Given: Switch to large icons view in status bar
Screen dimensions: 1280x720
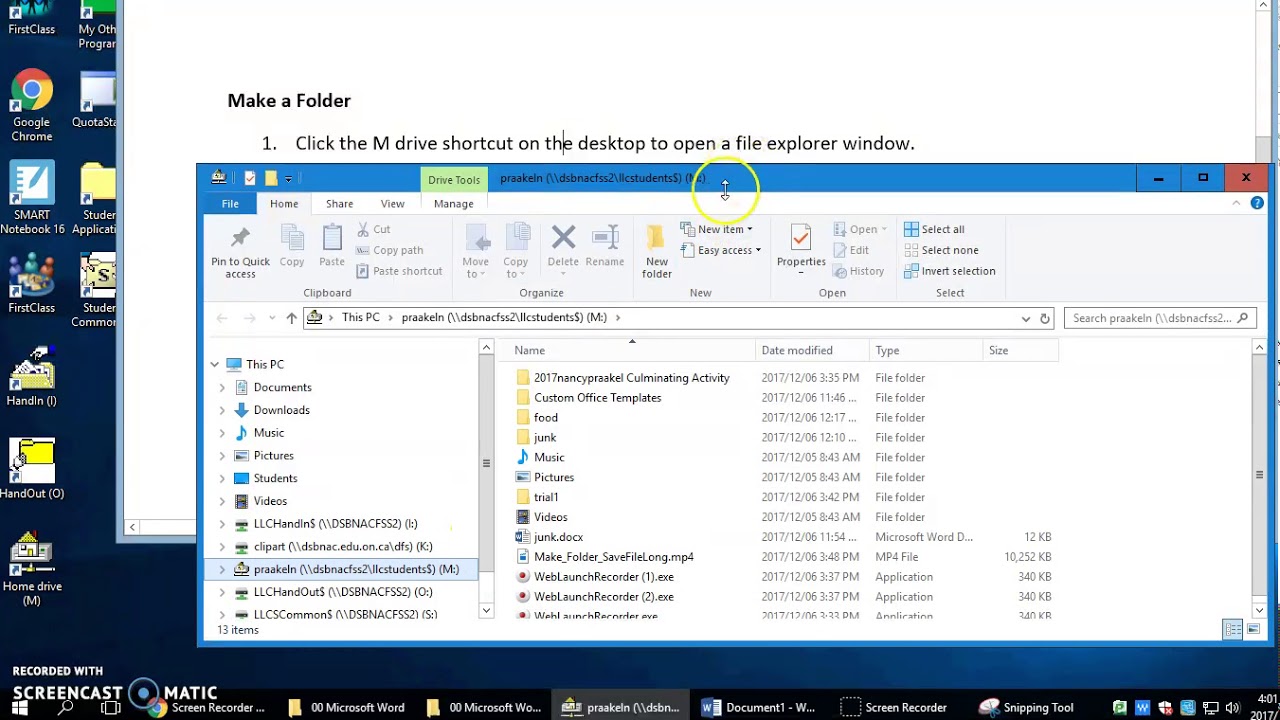Looking at the screenshot, I should (1254, 629).
